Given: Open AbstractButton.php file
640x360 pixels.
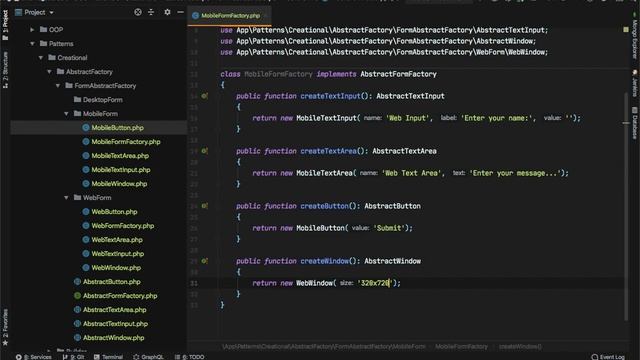Looking at the screenshot, I should point(107,282).
